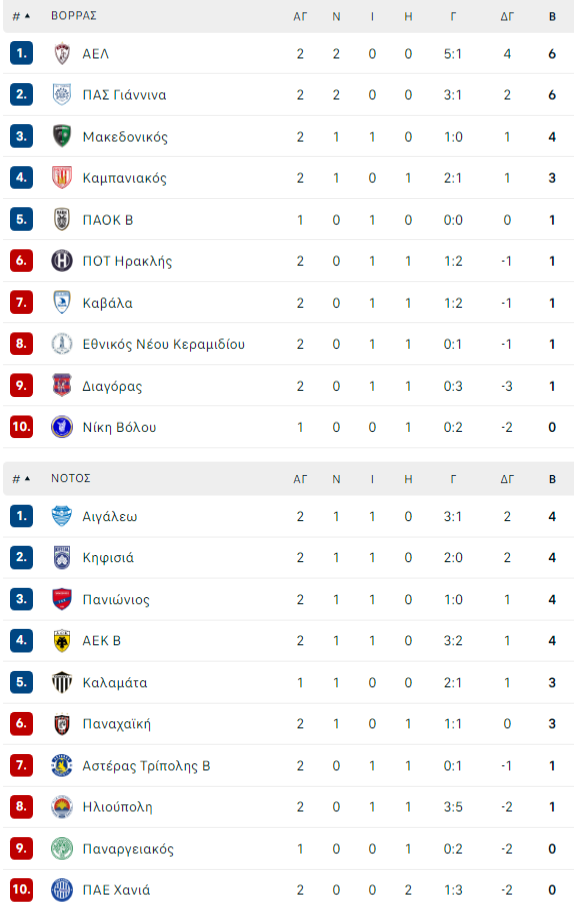
Task: Open the Εθνικός Νέου Κεραμιδίου team page
Action: click(163, 344)
